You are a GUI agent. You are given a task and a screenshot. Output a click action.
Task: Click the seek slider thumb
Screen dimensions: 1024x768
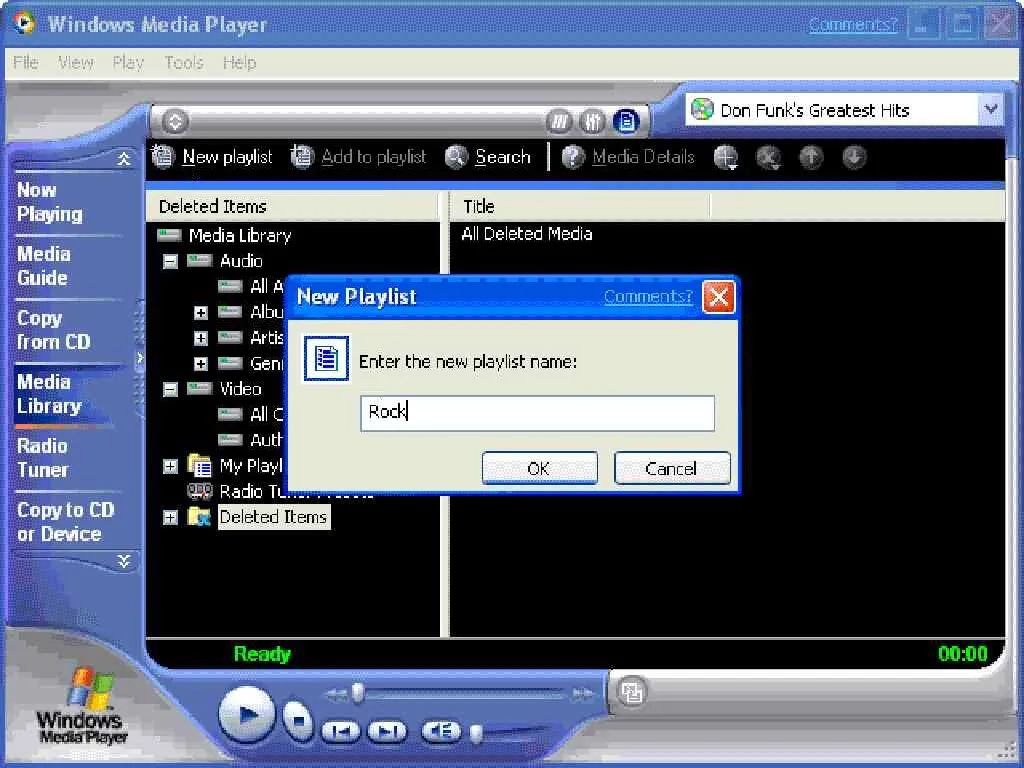(358, 693)
